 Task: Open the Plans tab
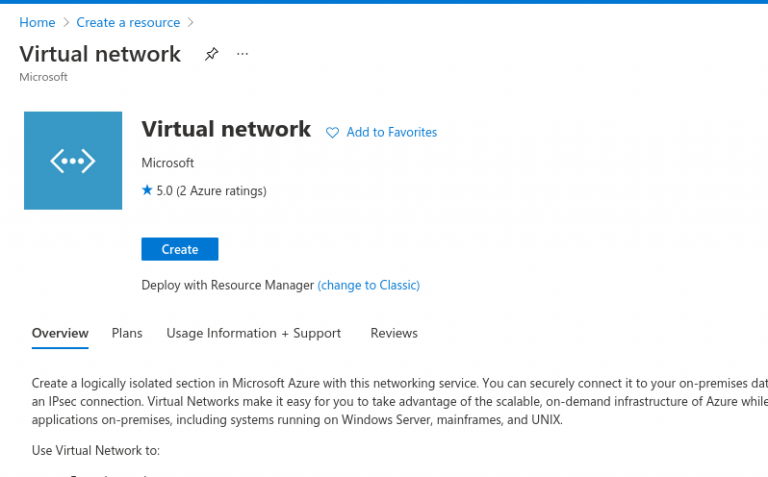(x=127, y=333)
